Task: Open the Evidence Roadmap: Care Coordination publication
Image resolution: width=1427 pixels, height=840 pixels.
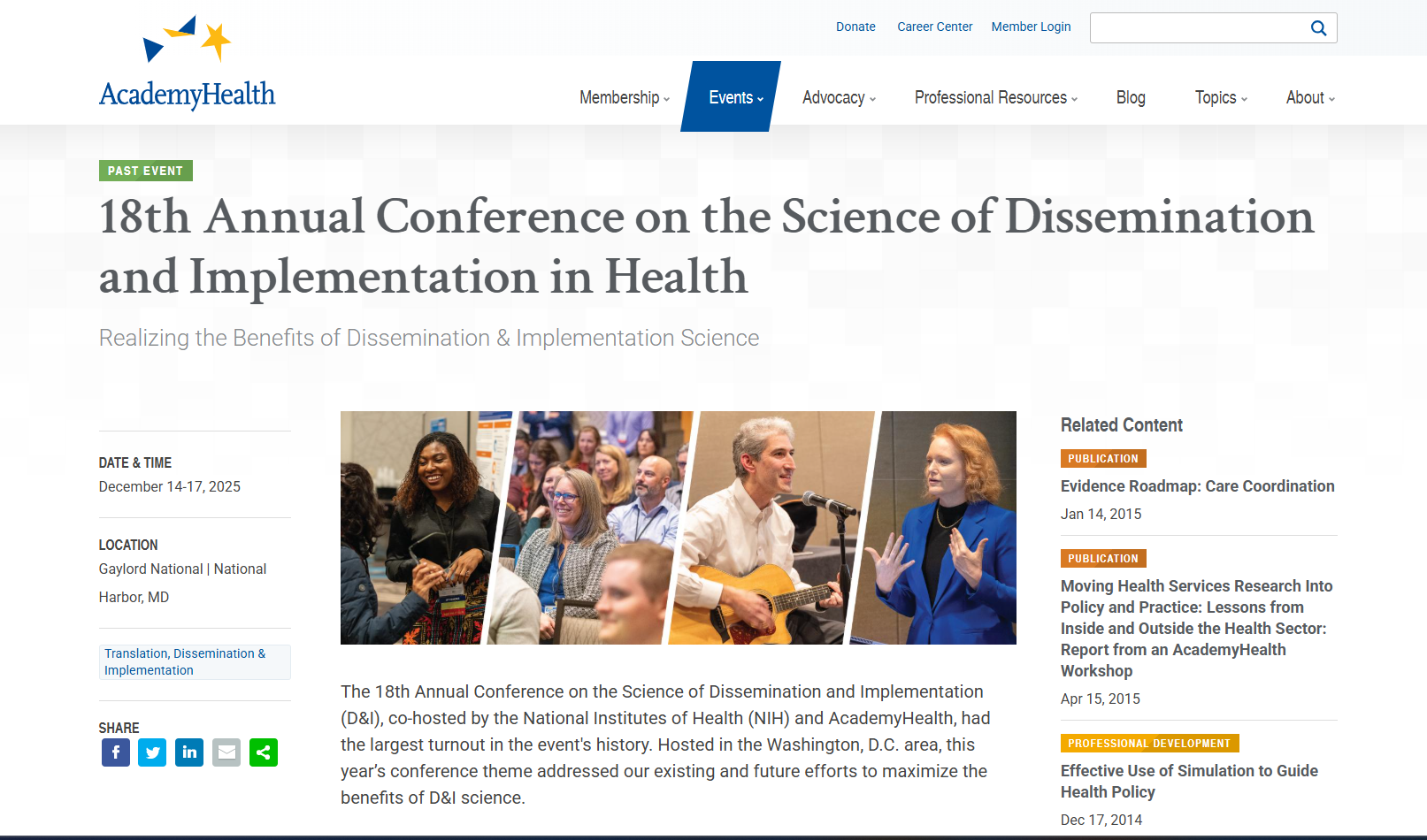Action: 1197,486
